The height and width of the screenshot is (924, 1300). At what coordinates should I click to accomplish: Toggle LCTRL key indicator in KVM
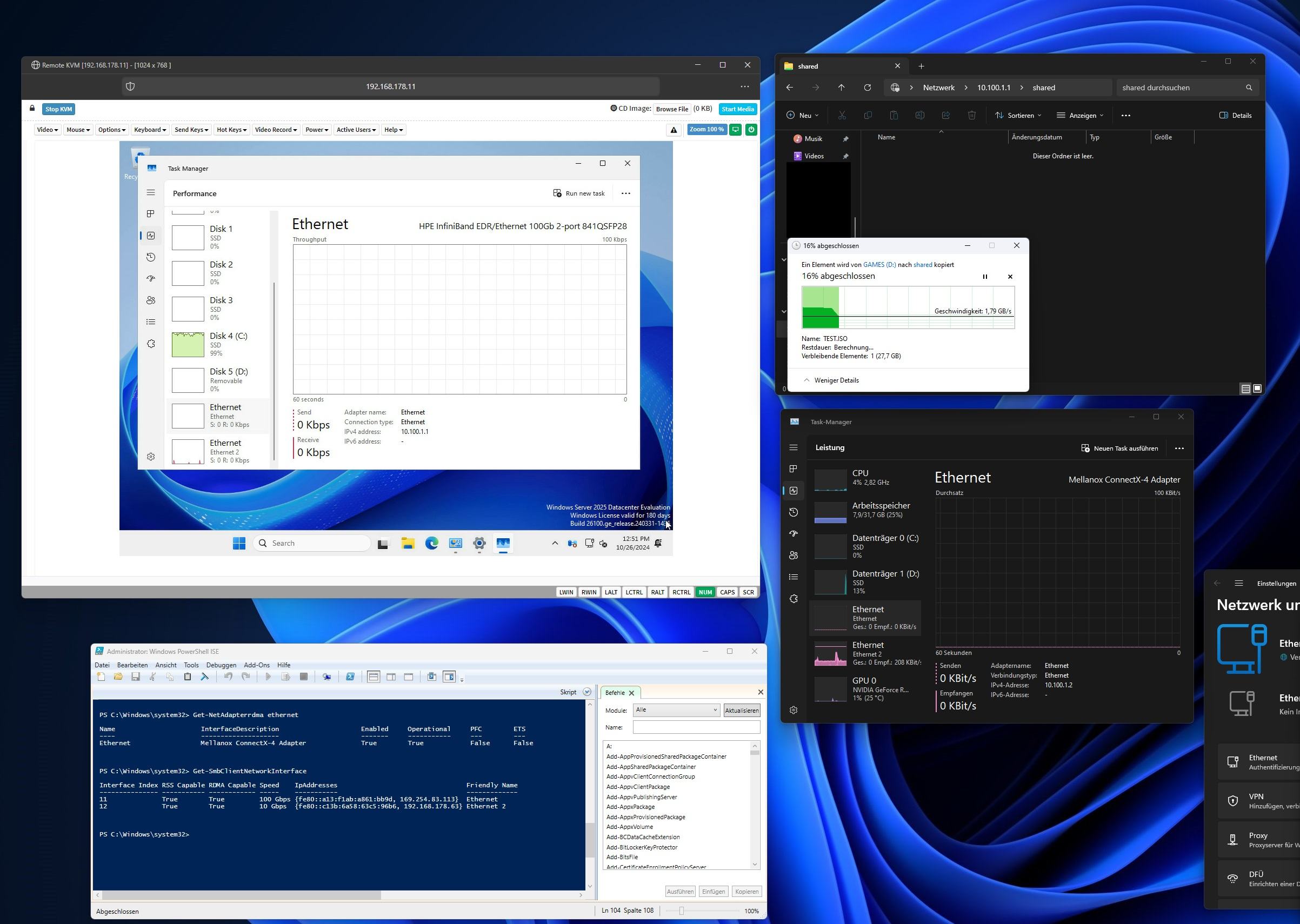pos(634,592)
